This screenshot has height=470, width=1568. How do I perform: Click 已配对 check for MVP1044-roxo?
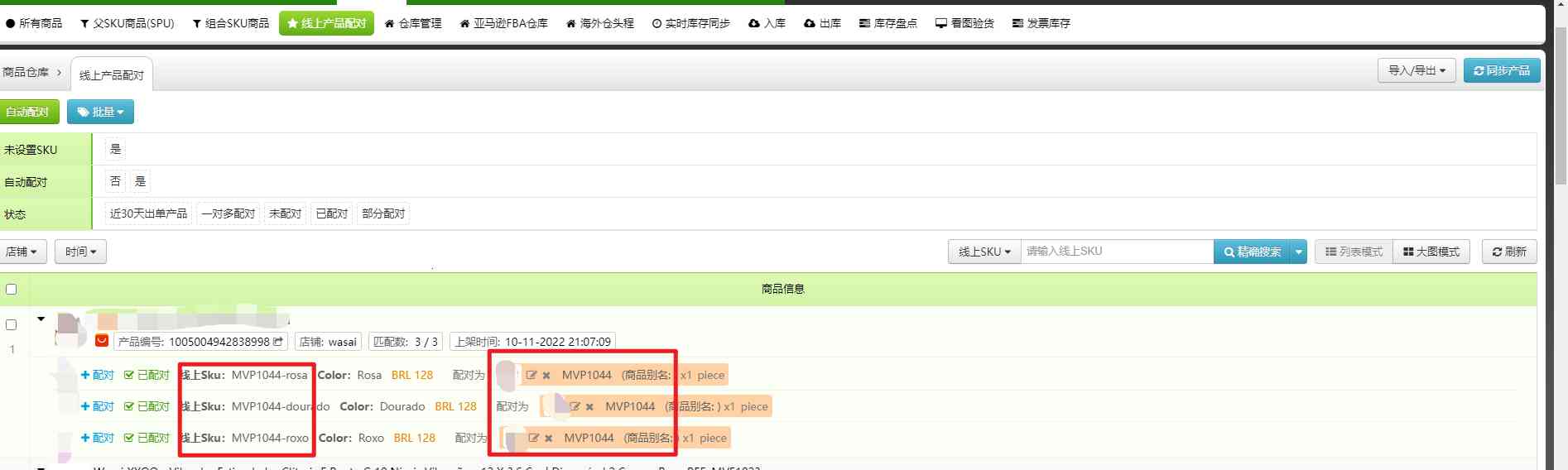tap(147, 438)
